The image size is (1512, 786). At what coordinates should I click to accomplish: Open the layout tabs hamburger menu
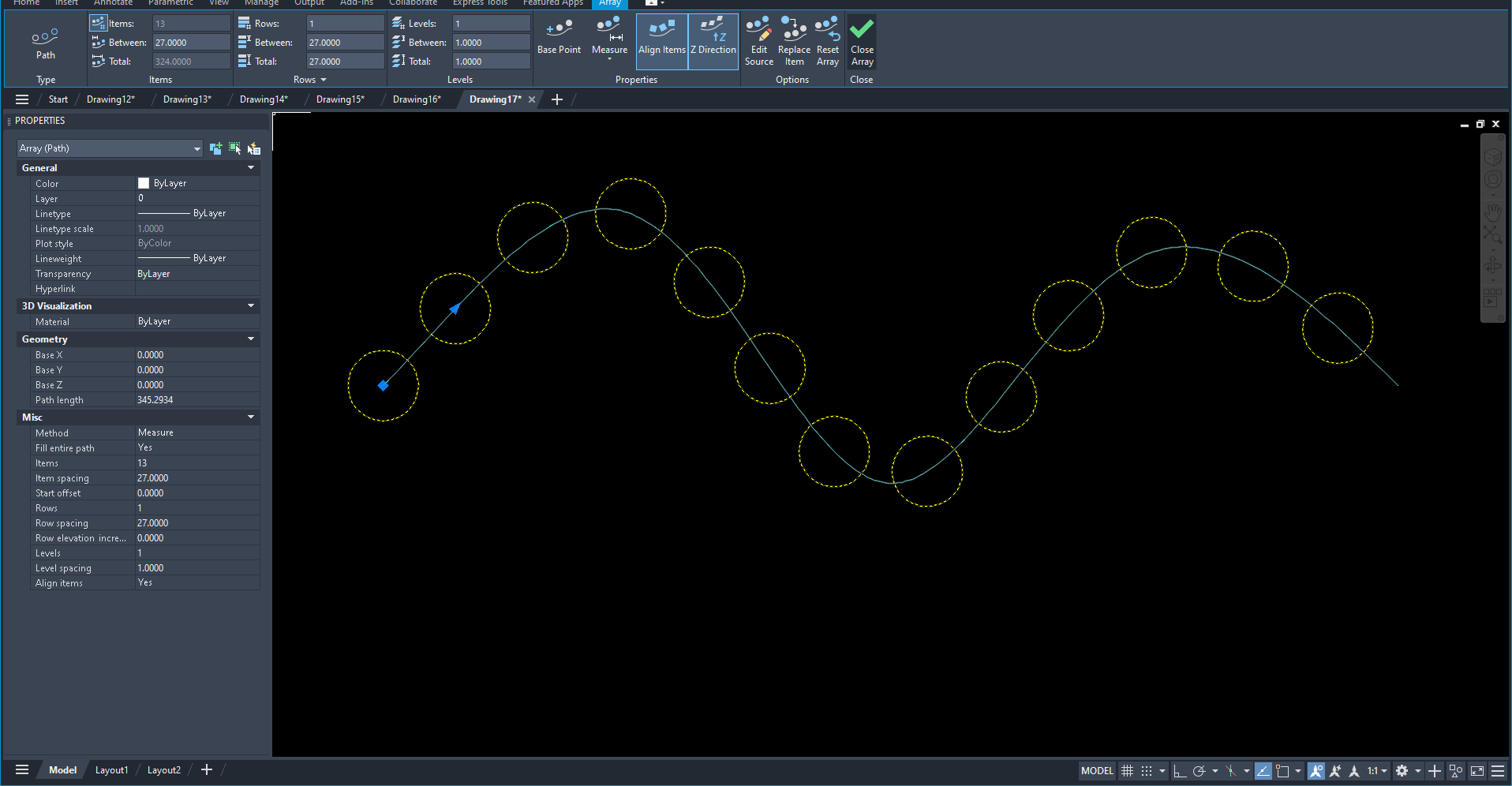pos(22,770)
